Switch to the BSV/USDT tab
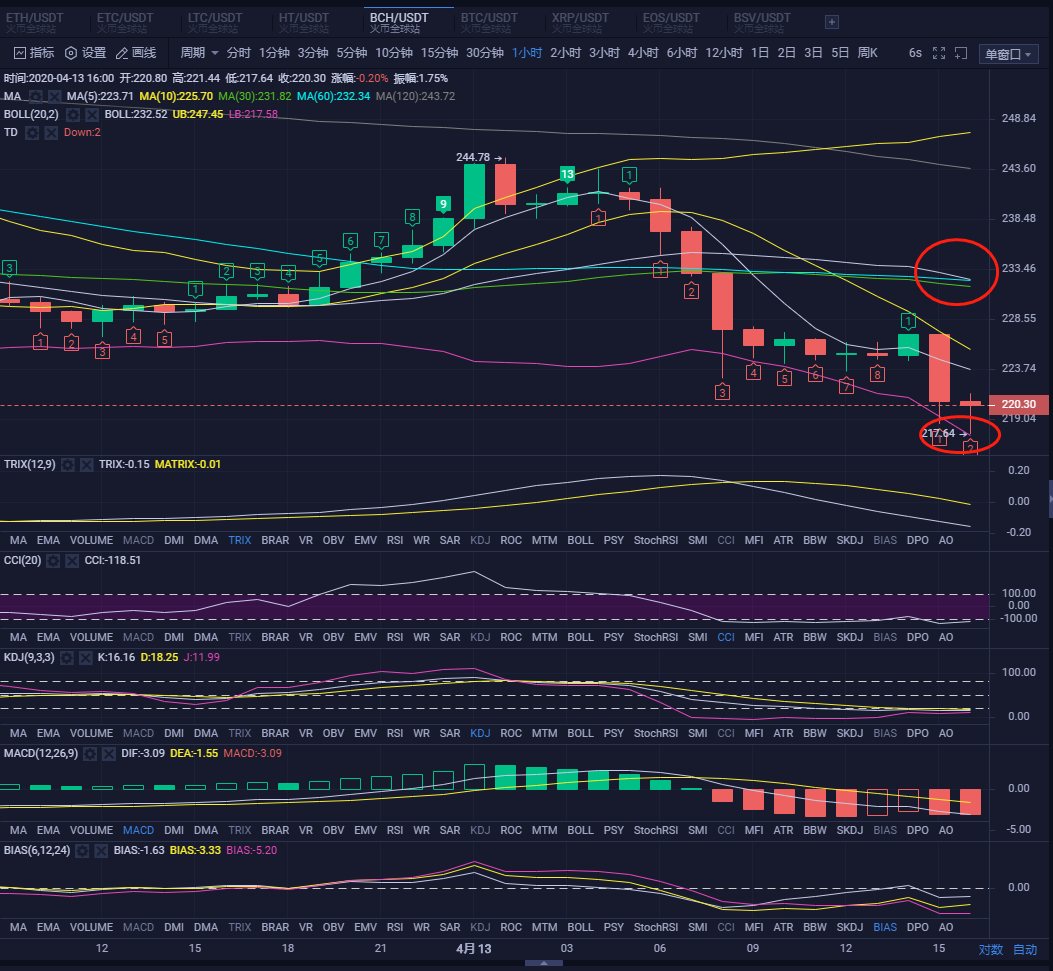1053x971 pixels. tap(762, 22)
